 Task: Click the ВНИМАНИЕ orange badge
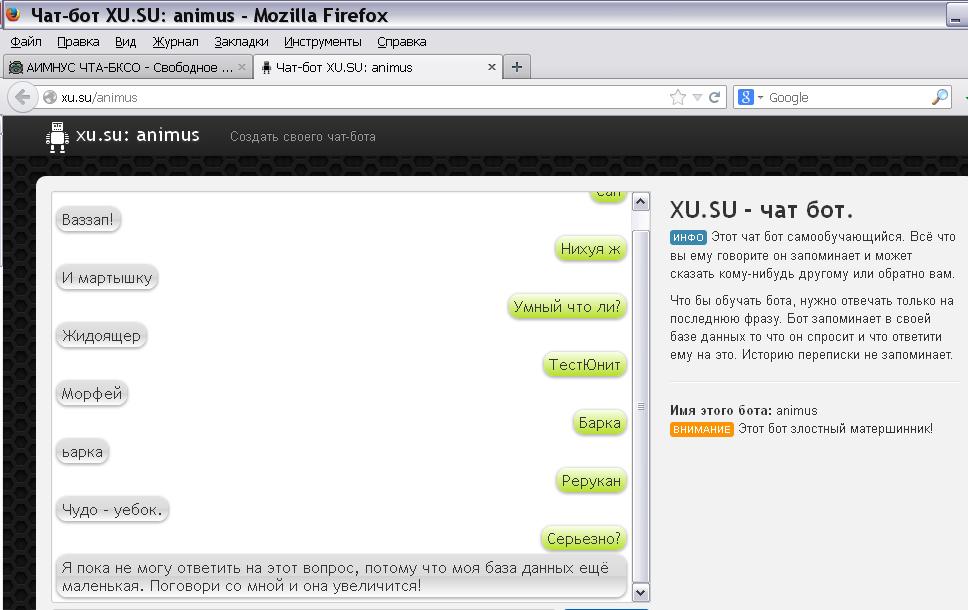702,429
